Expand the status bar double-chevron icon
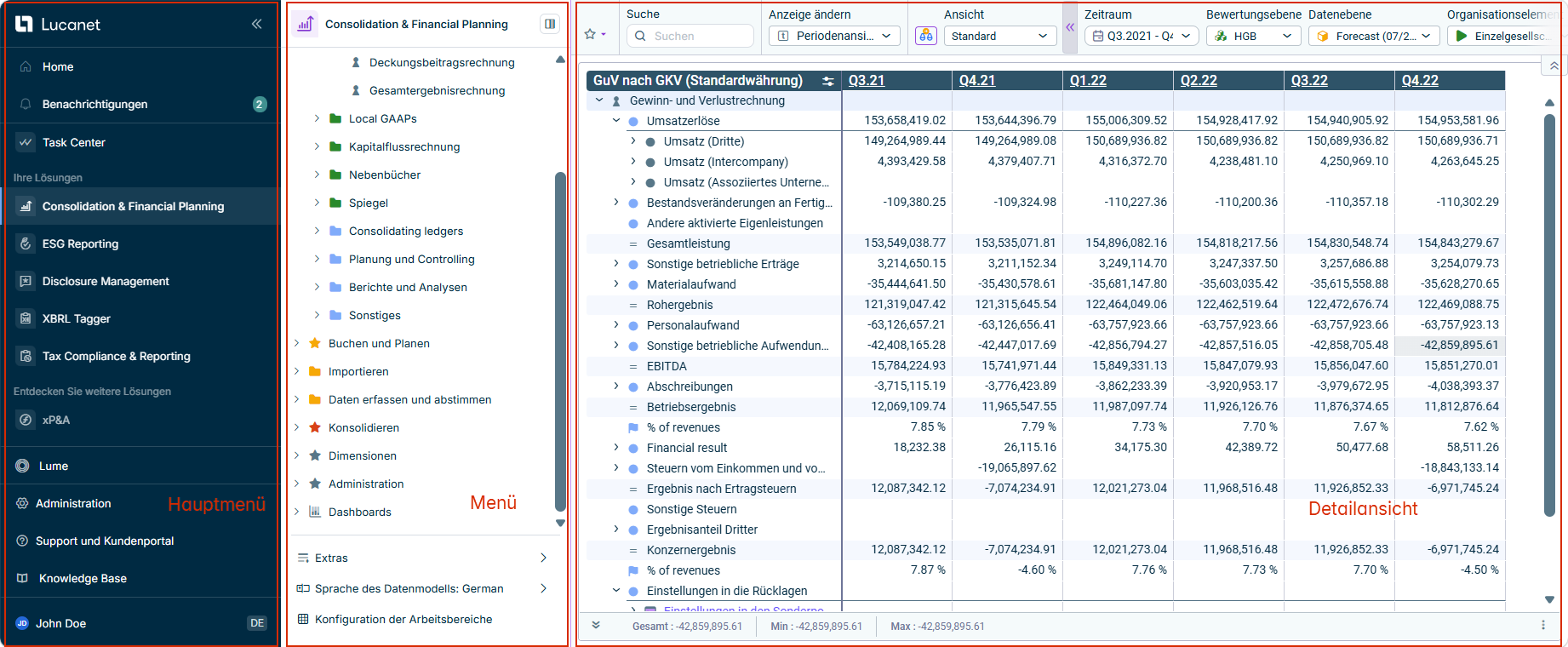Viewport: 1568px width, 647px height. click(x=596, y=626)
